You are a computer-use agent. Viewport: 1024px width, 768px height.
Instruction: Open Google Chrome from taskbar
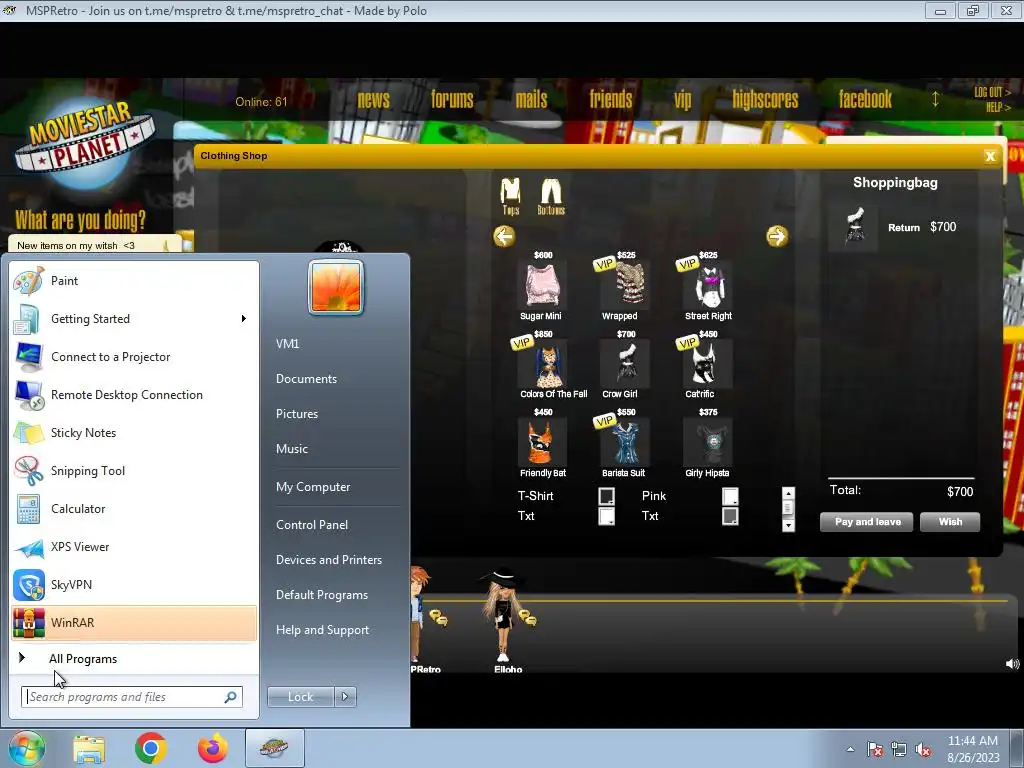pos(151,748)
